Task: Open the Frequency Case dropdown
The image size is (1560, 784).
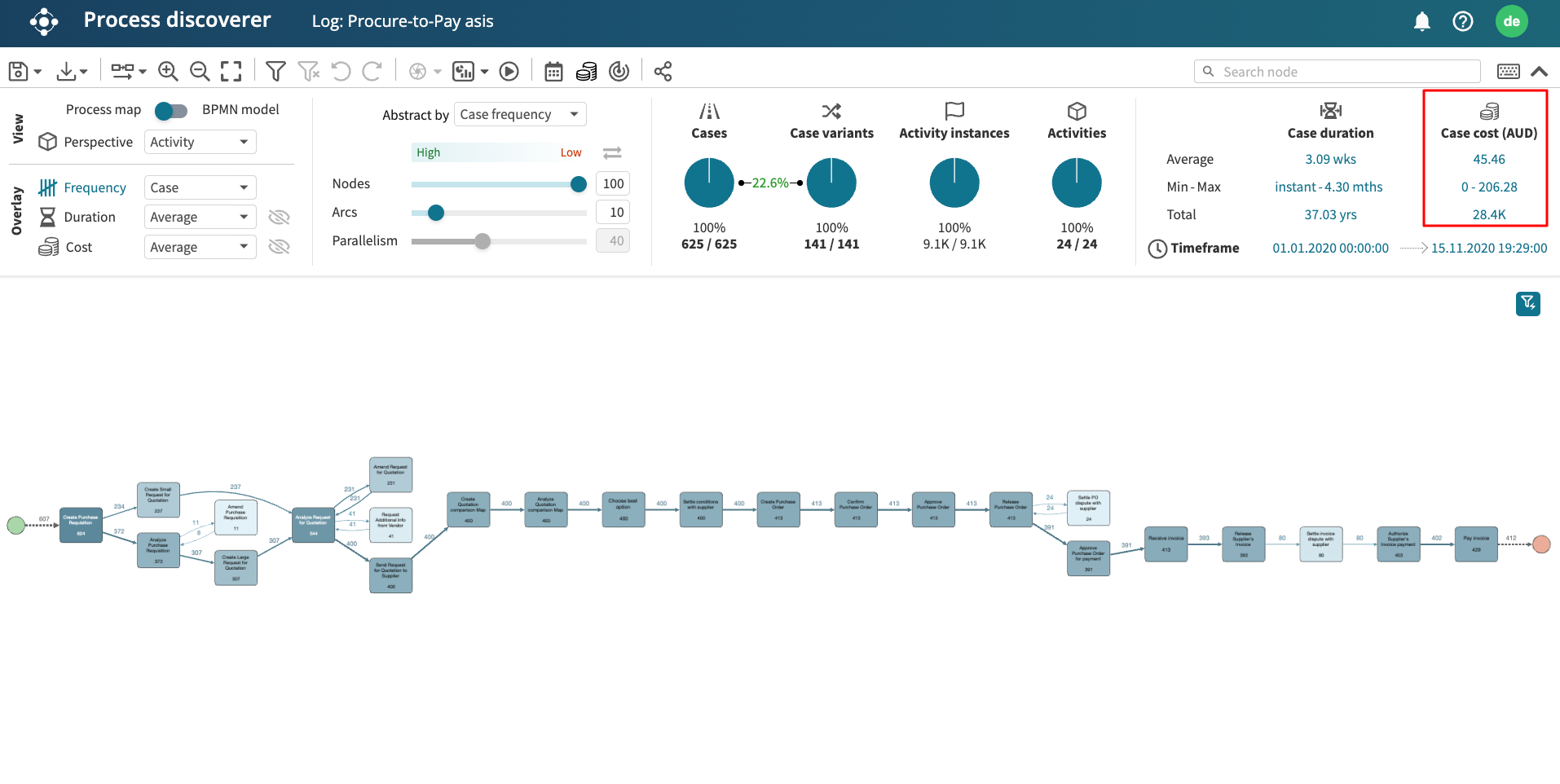Action: point(200,187)
